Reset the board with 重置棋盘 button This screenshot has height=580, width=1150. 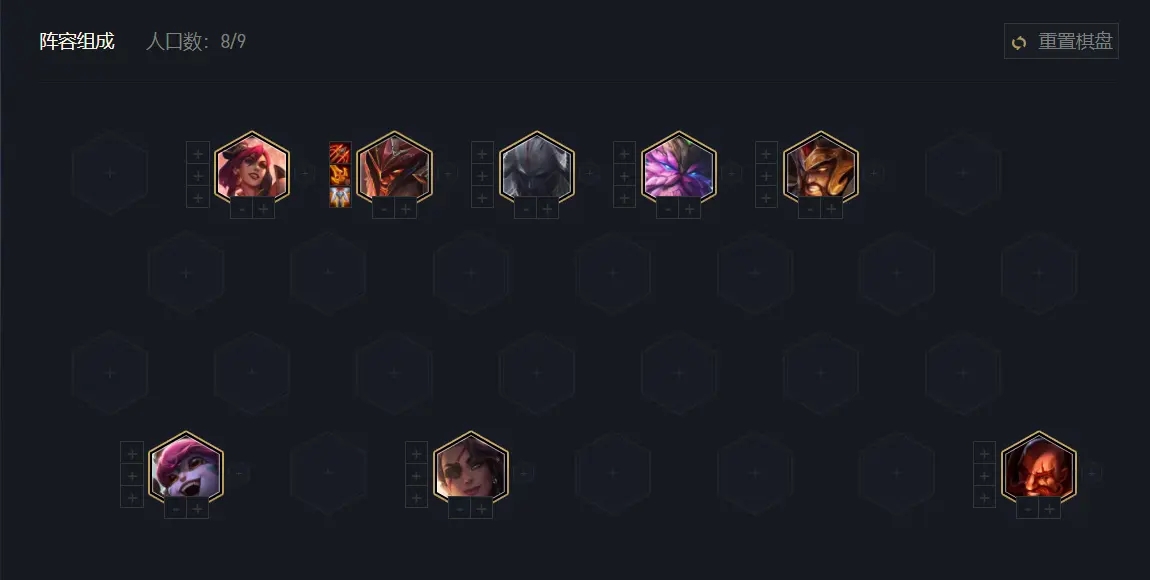point(1061,41)
